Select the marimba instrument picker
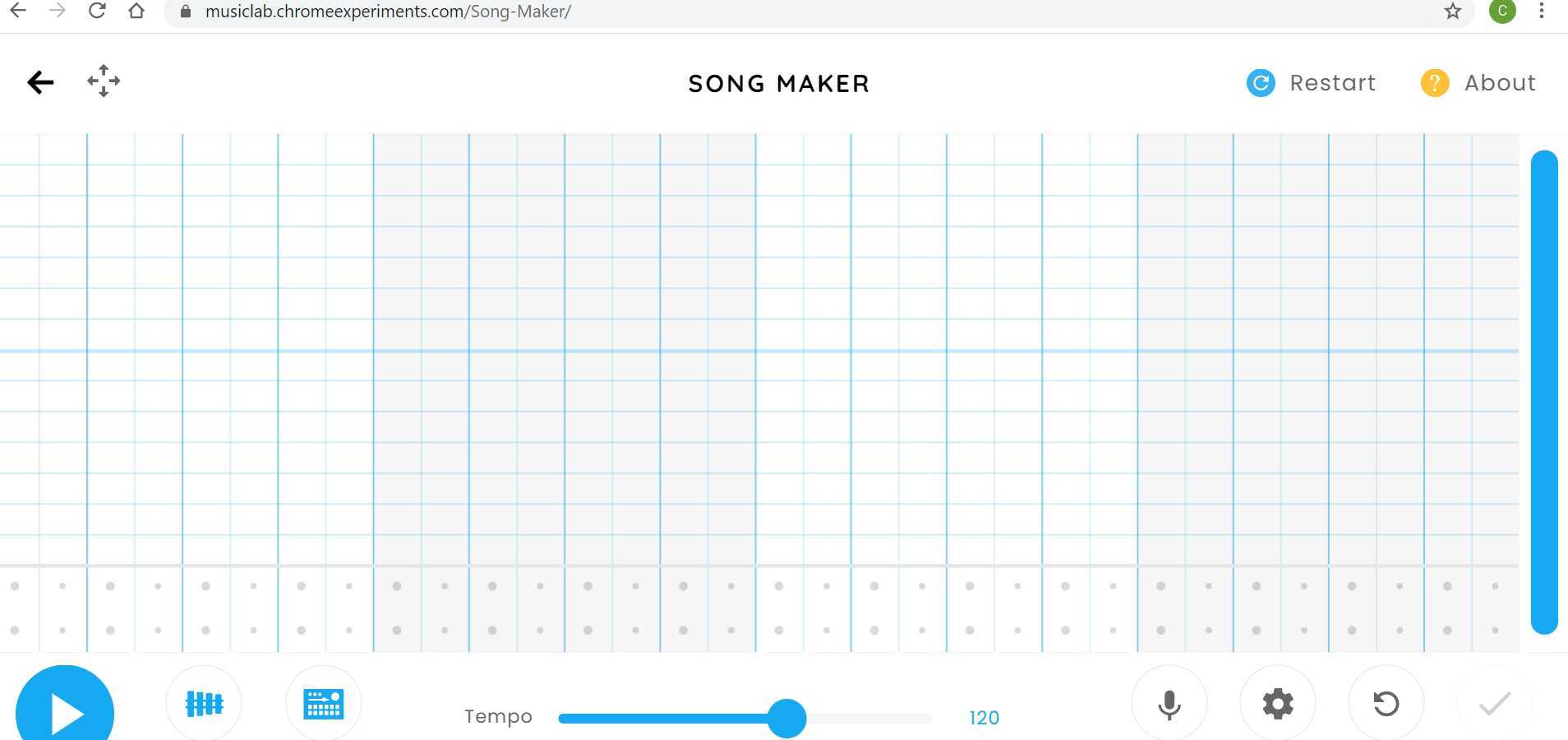This screenshot has width=1568, height=740. point(203,703)
